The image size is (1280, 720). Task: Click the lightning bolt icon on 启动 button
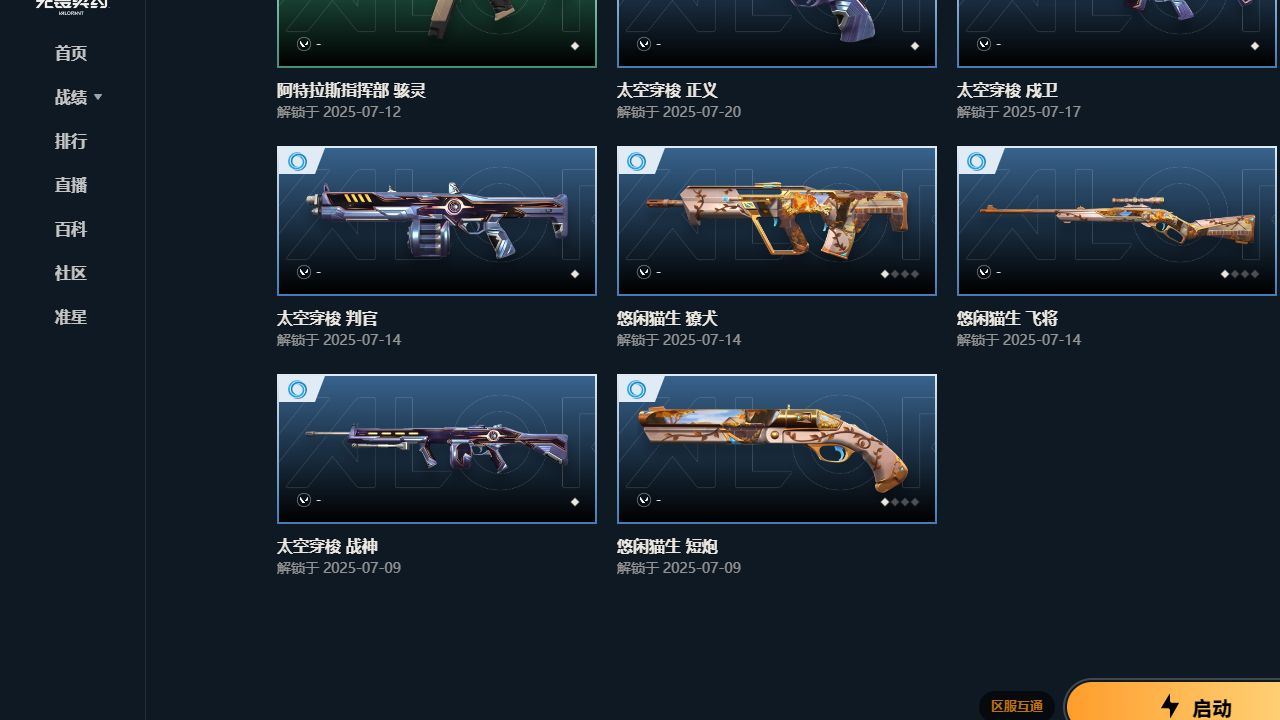tap(1170, 706)
